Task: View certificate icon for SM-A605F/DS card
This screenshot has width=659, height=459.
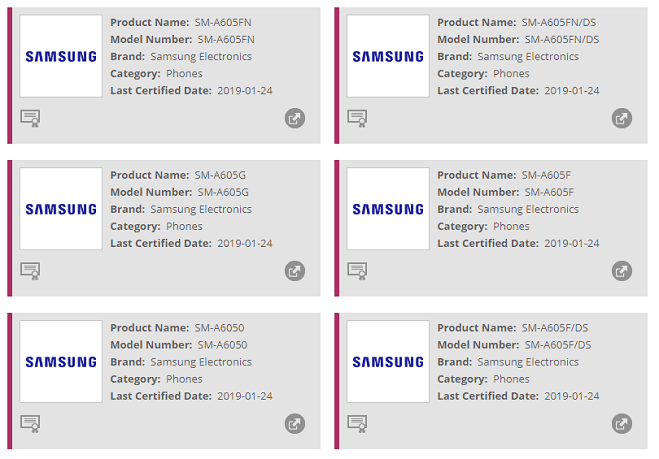Action: [357, 424]
